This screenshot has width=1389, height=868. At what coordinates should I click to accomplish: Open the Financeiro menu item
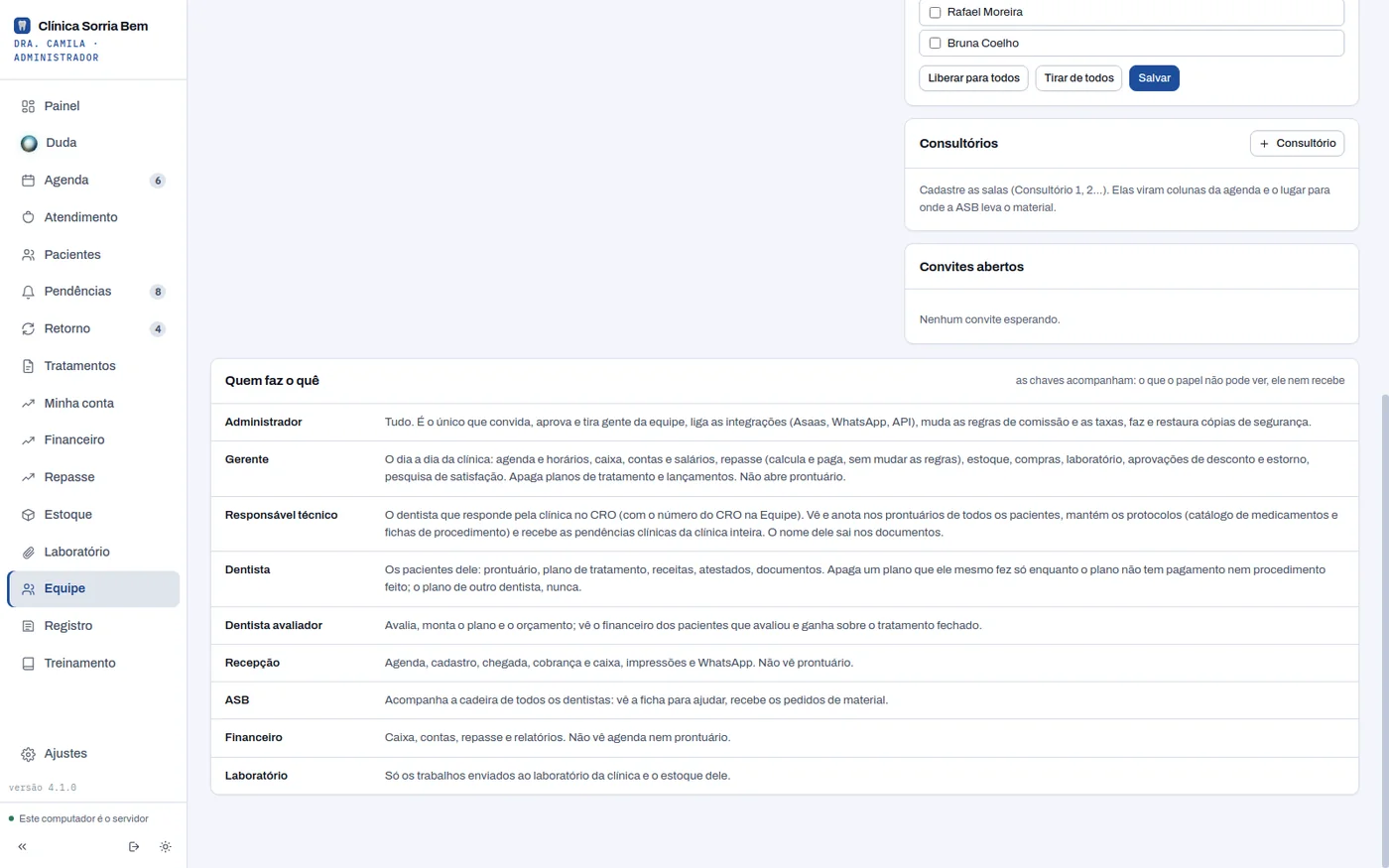click(93, 440)
